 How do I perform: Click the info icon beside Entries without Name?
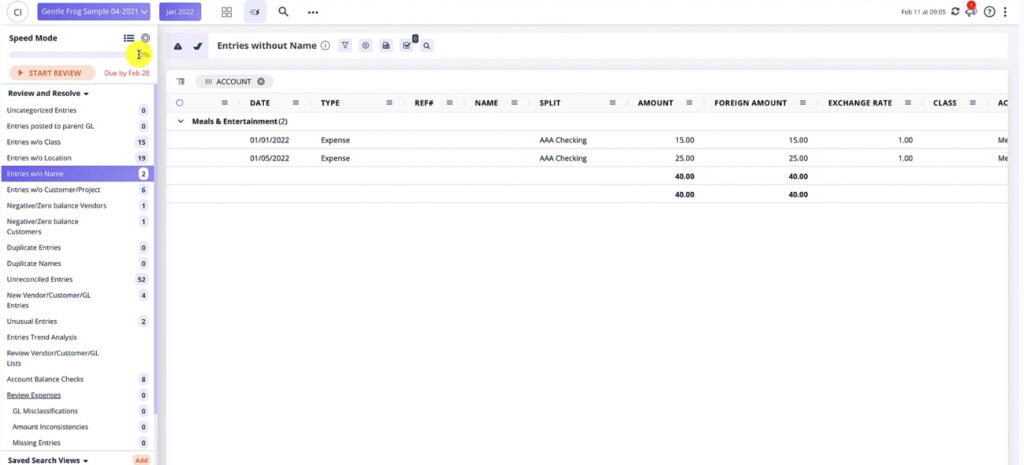(325, 46)
